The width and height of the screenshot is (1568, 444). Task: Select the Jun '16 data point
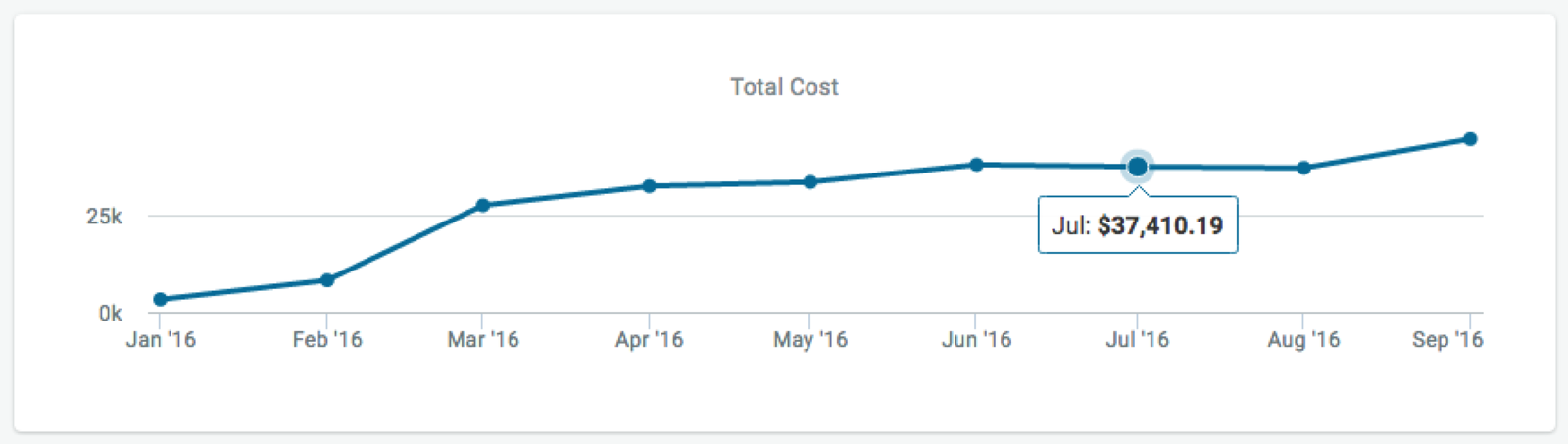[976, 164]
